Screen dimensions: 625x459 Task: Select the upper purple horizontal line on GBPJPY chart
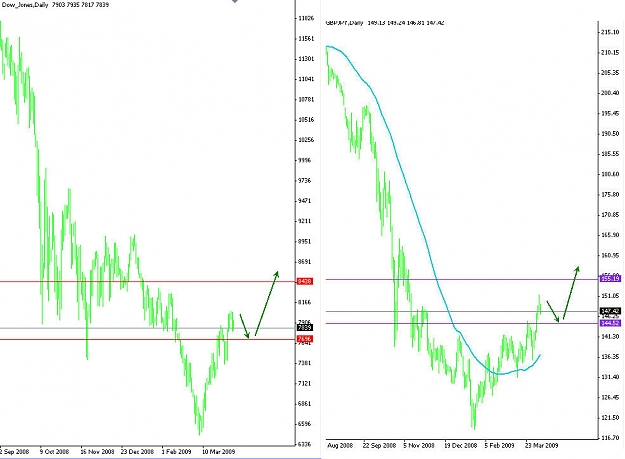[x=462, y=279]
